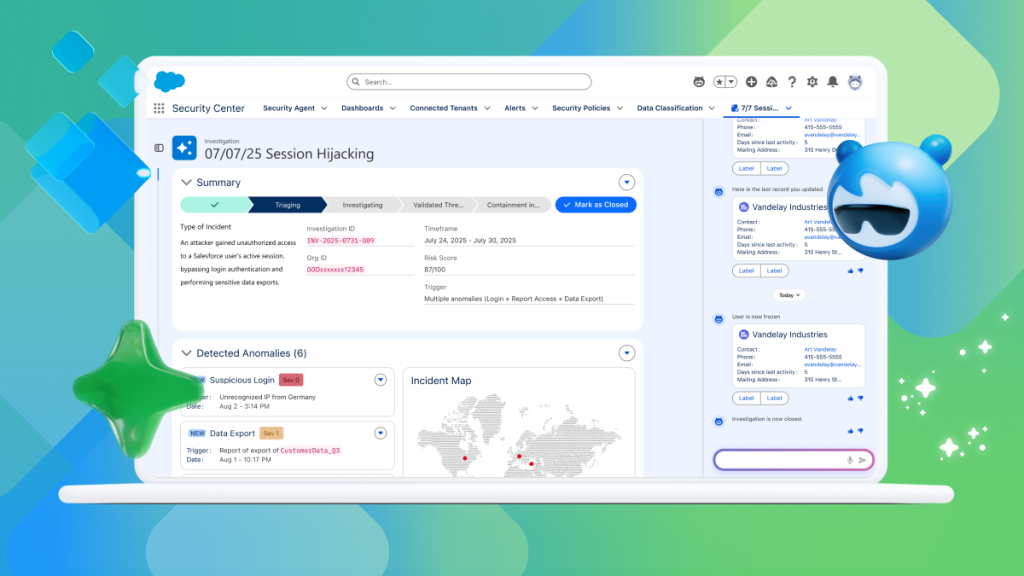Click the Help question mark icon
This screenshot has width=1024, height=576.
click(791, 82)
